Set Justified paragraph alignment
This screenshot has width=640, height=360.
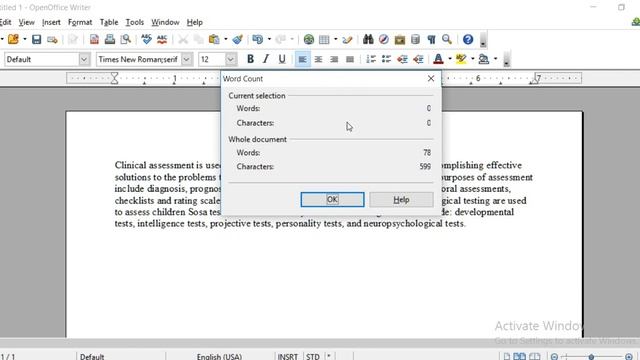[350, 59]
